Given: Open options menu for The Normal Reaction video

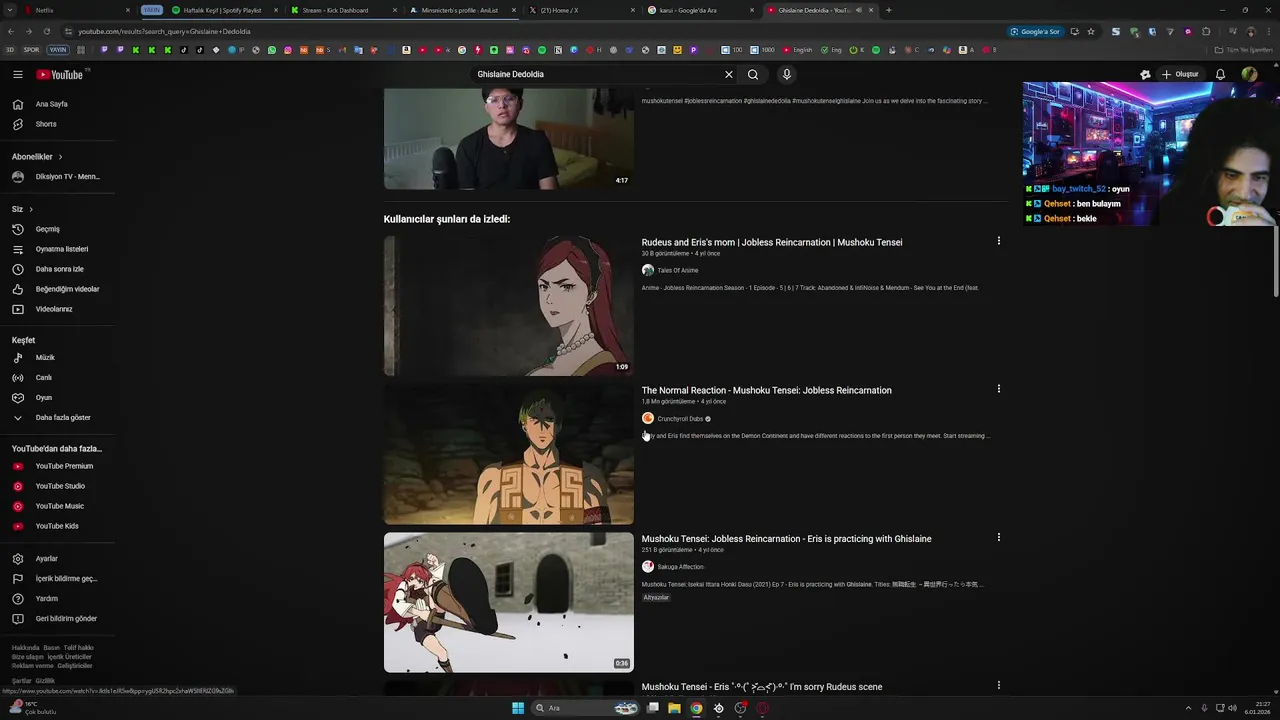Looking at the screenshot, I should [998, 389].
